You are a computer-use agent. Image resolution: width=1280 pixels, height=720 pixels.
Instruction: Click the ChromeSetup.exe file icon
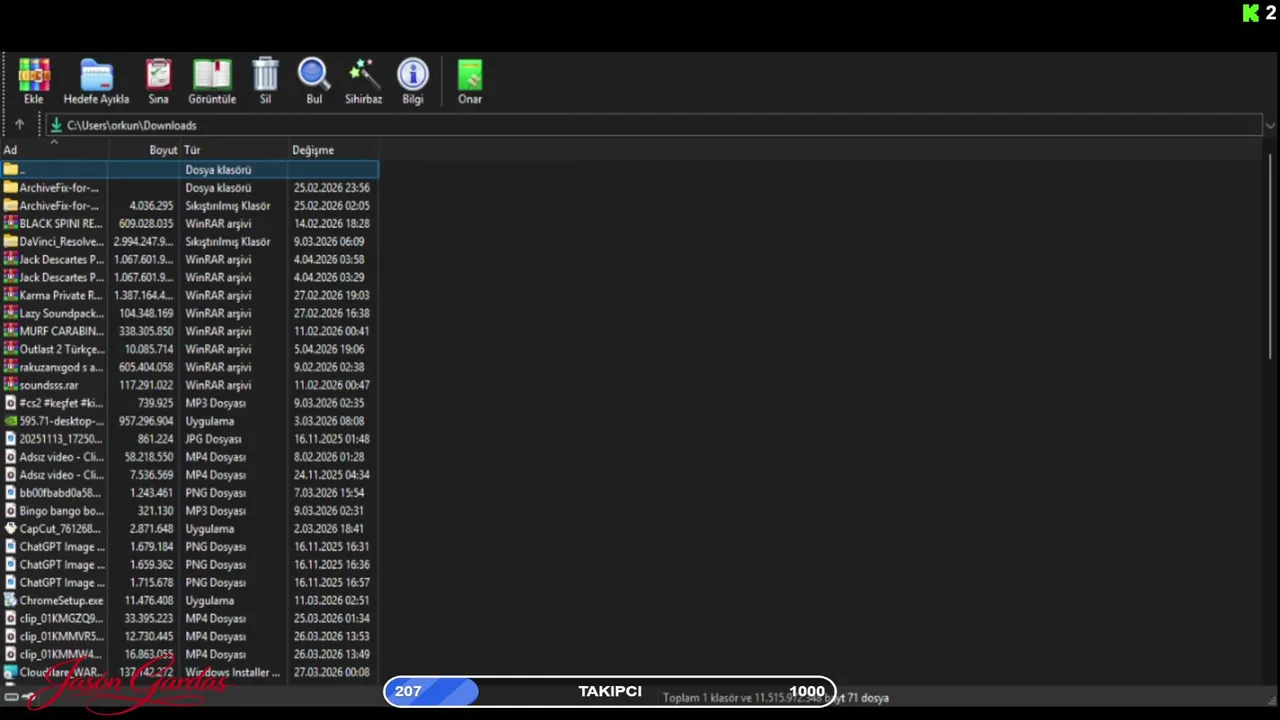pyautogui.click(x=11, y=601)
